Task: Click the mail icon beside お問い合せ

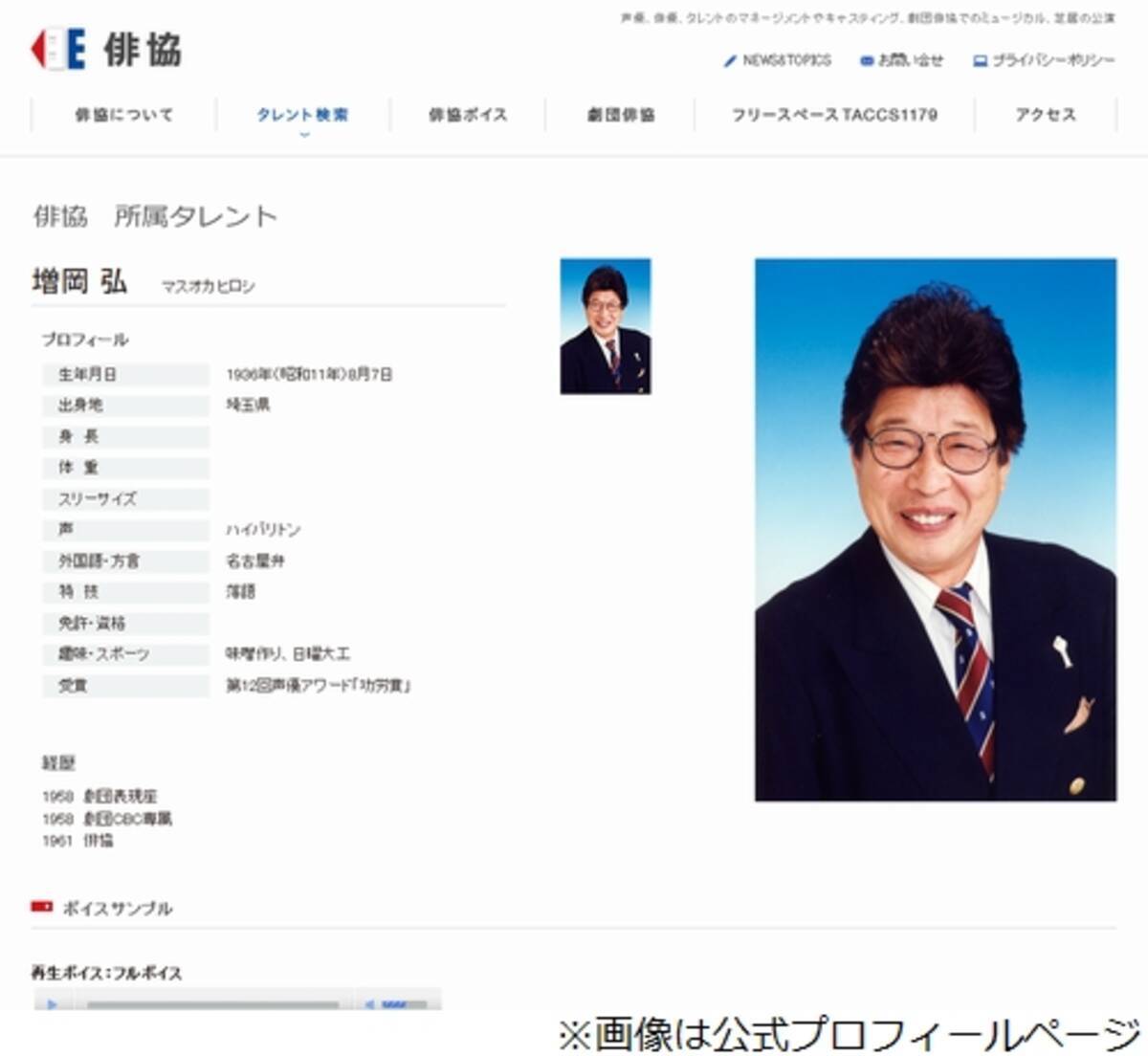Action: pos(866,60)
